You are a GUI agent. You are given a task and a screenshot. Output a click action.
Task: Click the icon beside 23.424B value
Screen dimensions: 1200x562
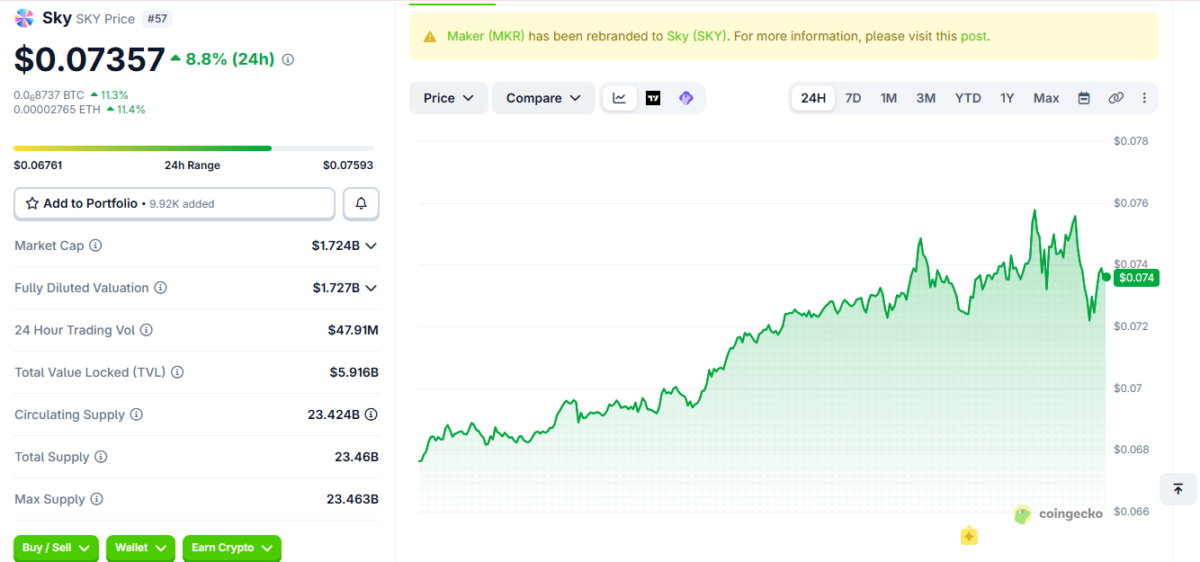(x=371, y=415)
